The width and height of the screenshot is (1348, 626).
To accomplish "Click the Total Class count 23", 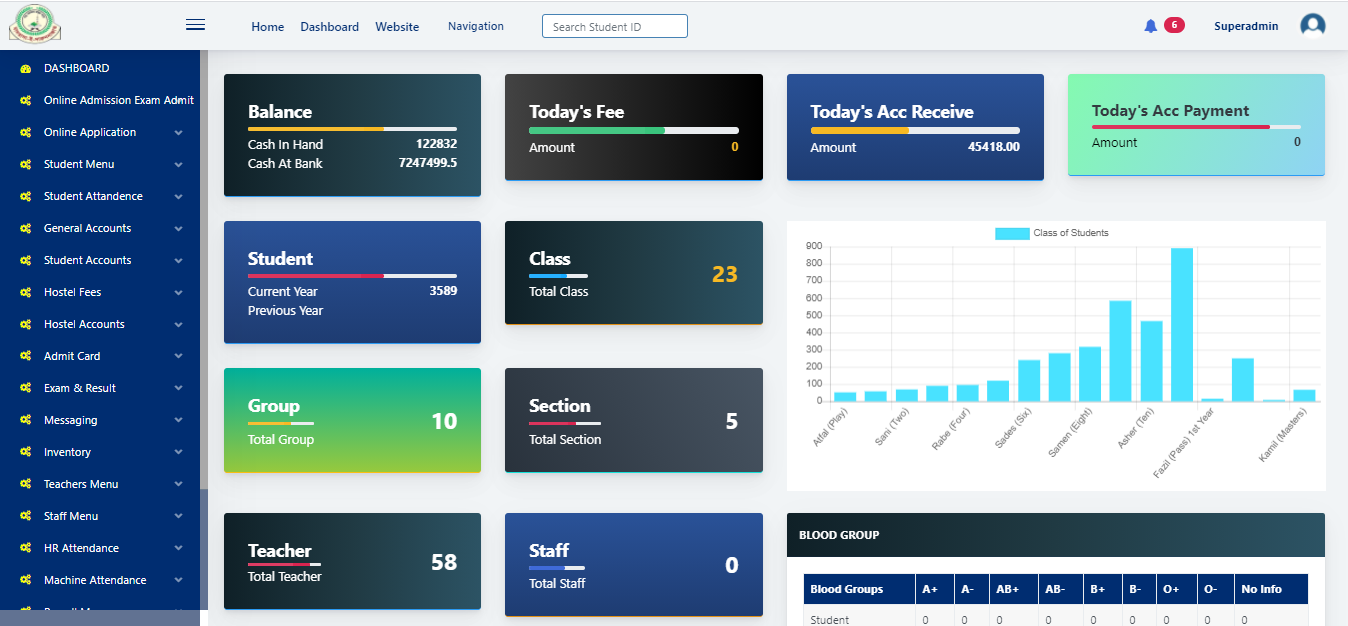I will pos(725,274).
